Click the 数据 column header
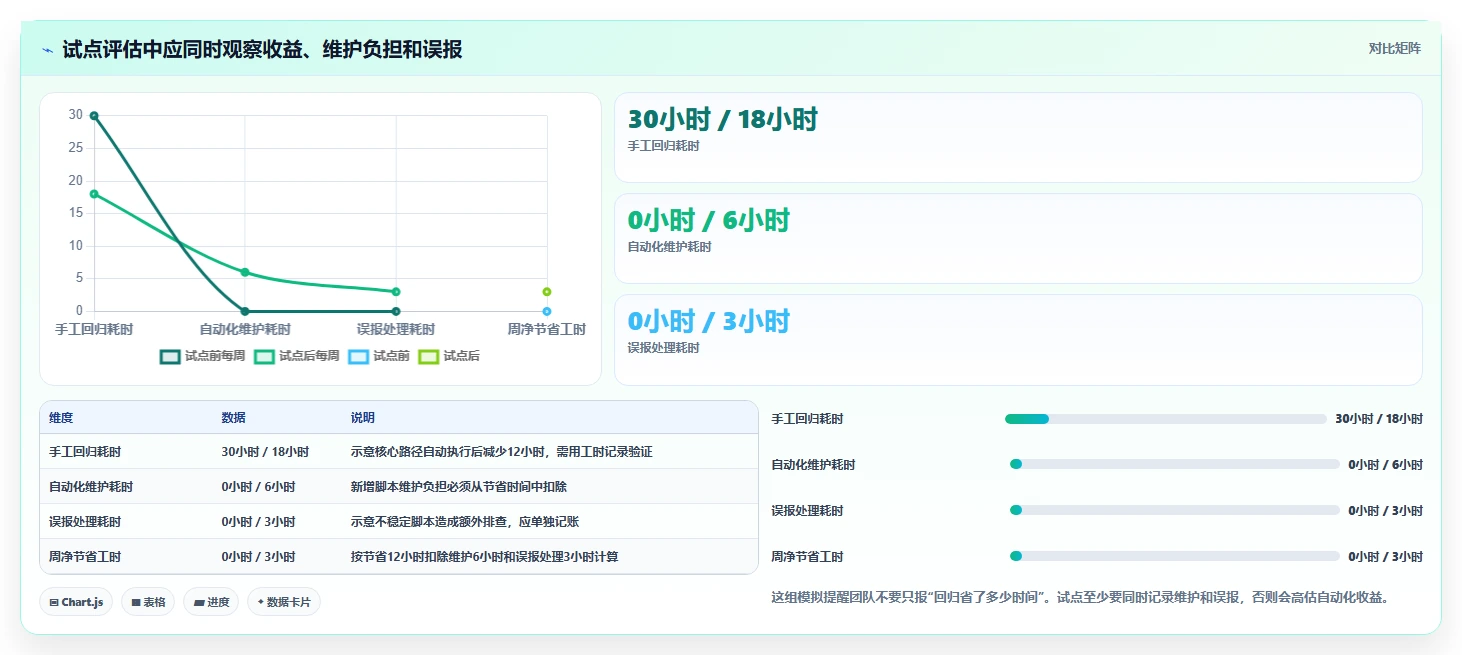The width and height of the screenshot is (1462, 655). (234, 418)
